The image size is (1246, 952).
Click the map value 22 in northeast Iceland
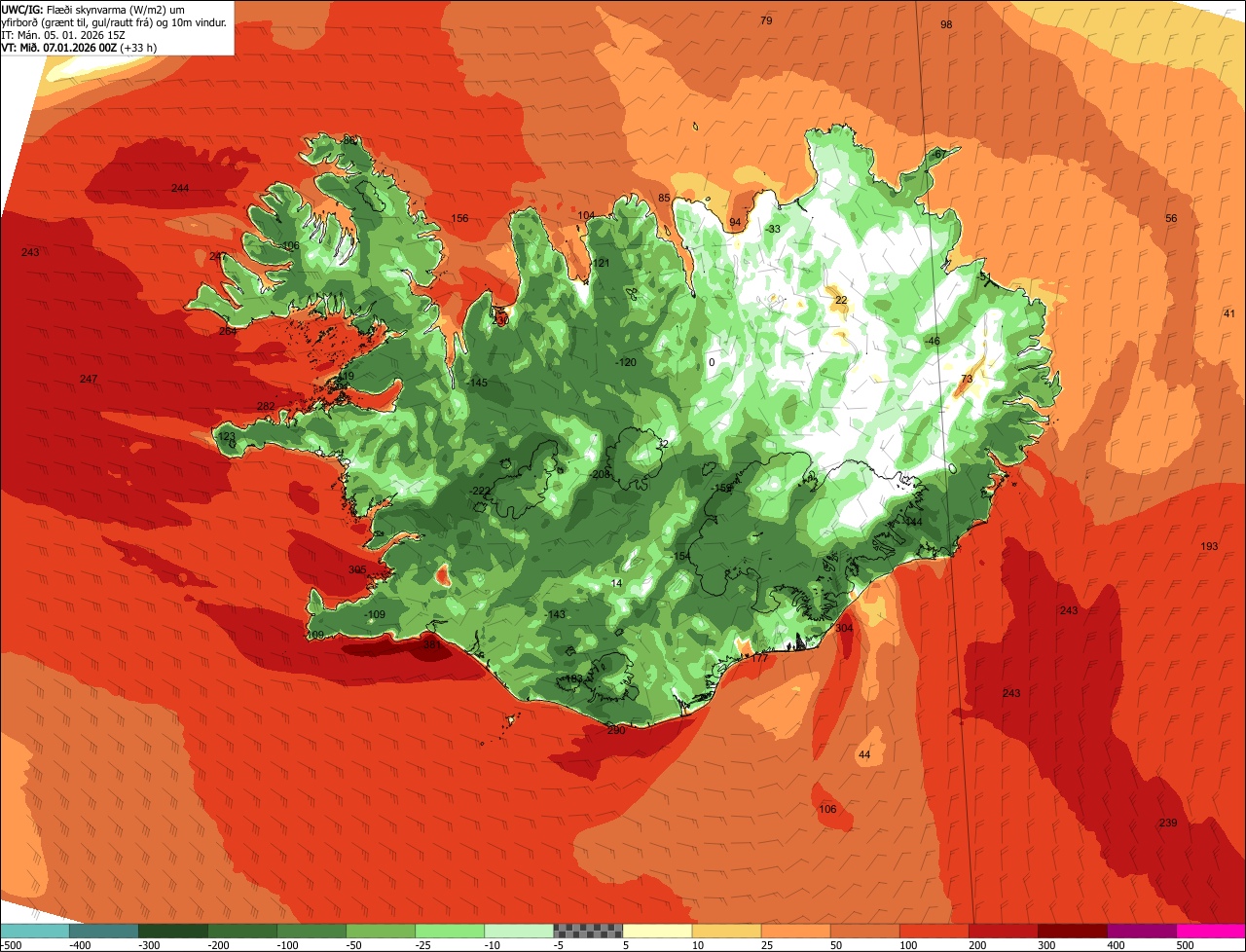841,300
